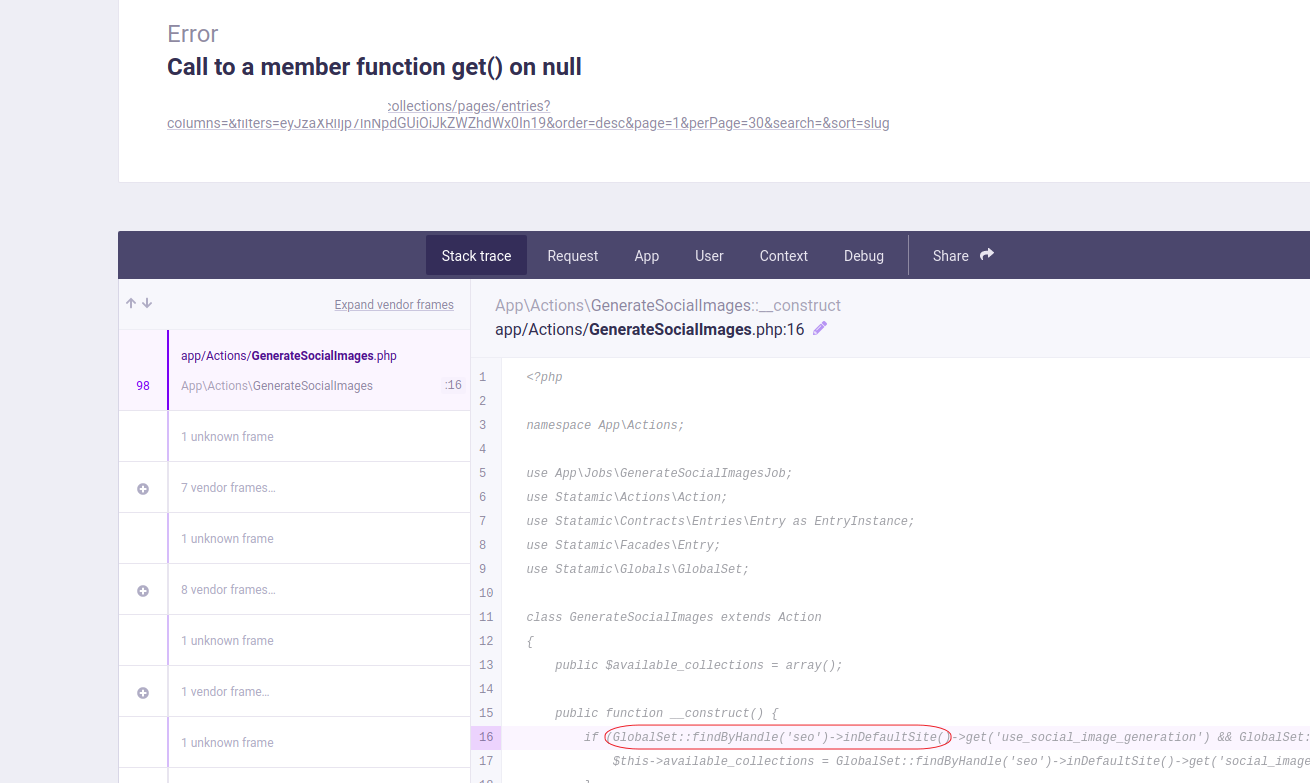Click Expand vendor frames link
This screenshot has width=1310, height=783.
coord(394,305)
